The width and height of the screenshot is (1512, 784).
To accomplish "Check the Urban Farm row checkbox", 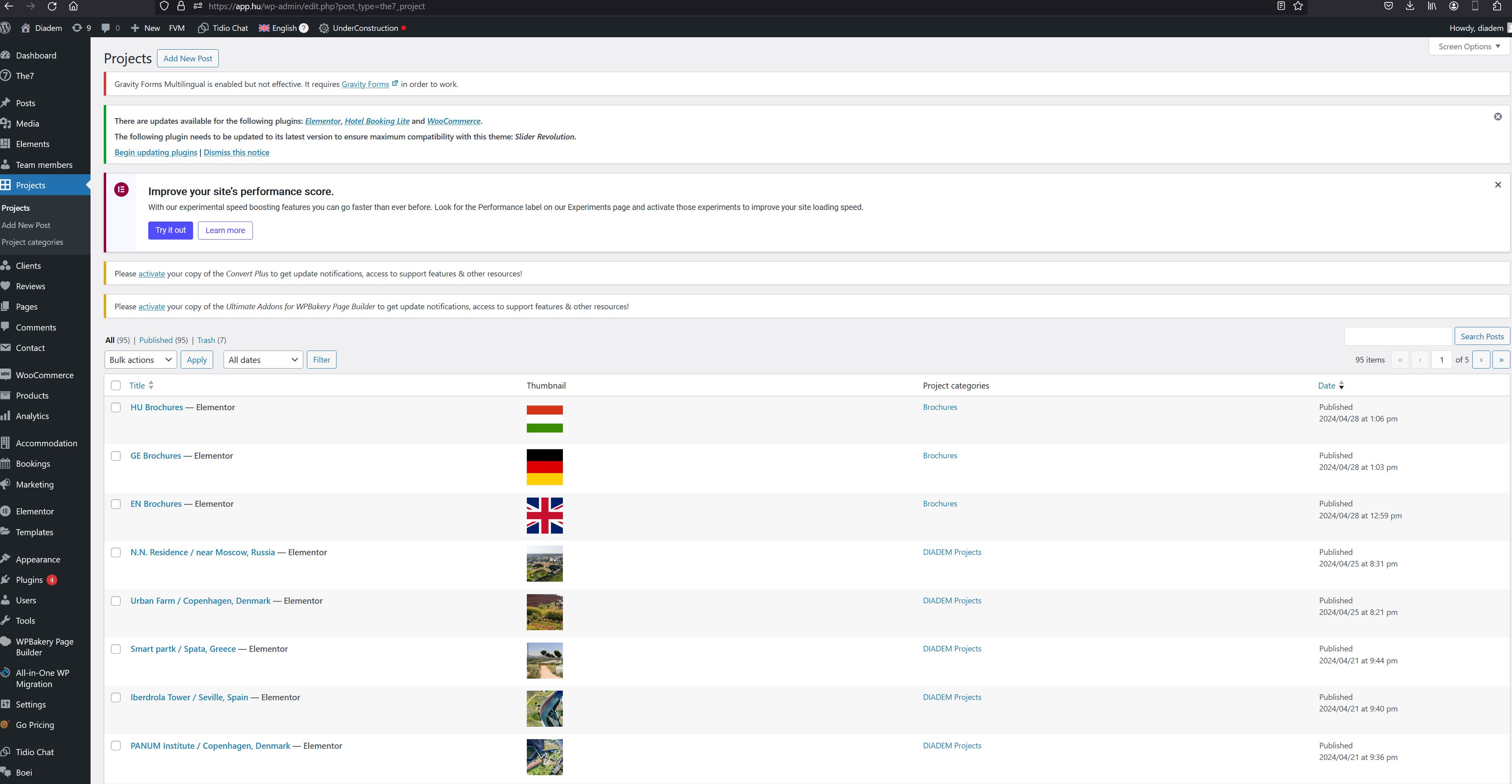I will click(116, 601).
